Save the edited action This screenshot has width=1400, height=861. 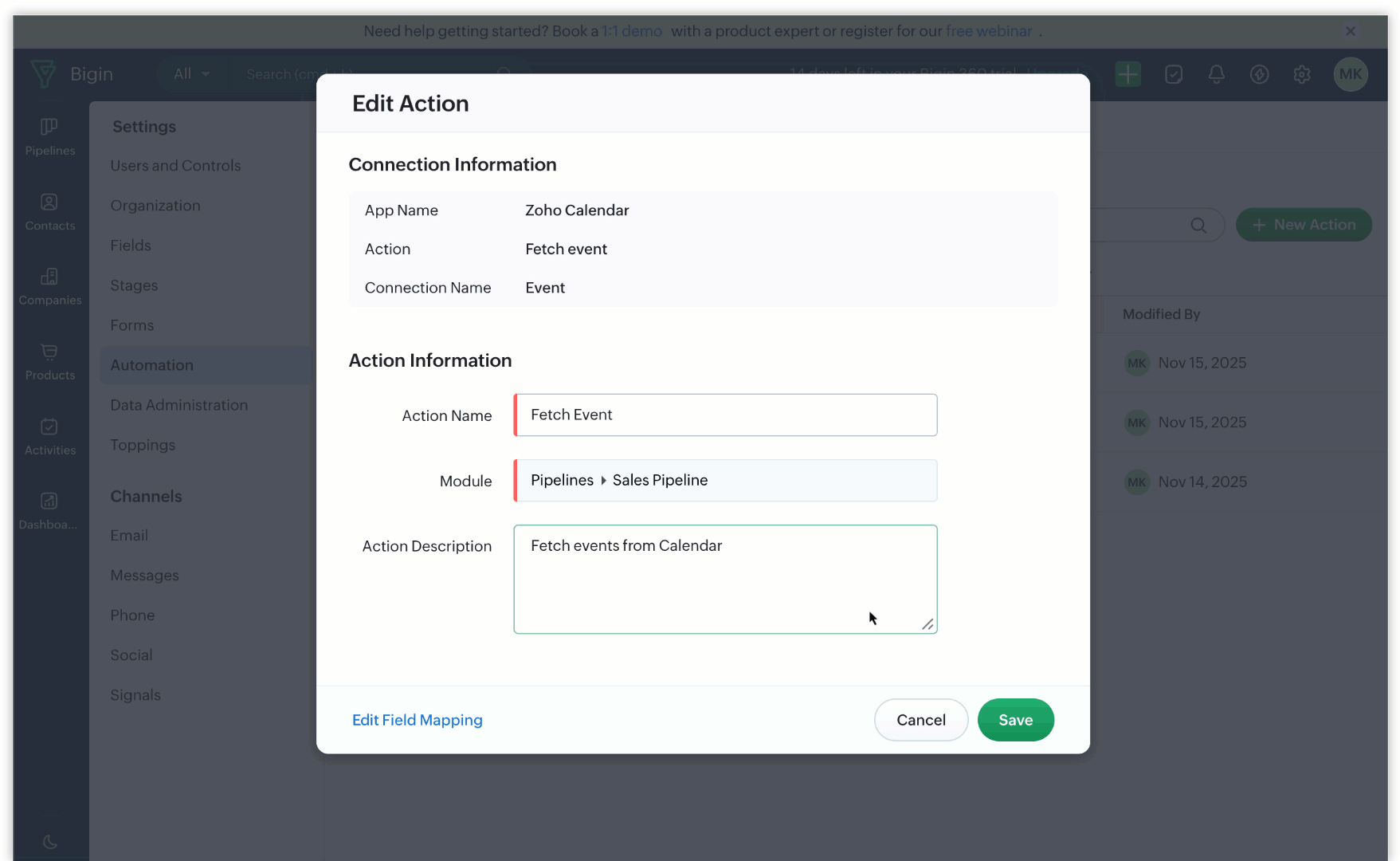point(1016,720)
